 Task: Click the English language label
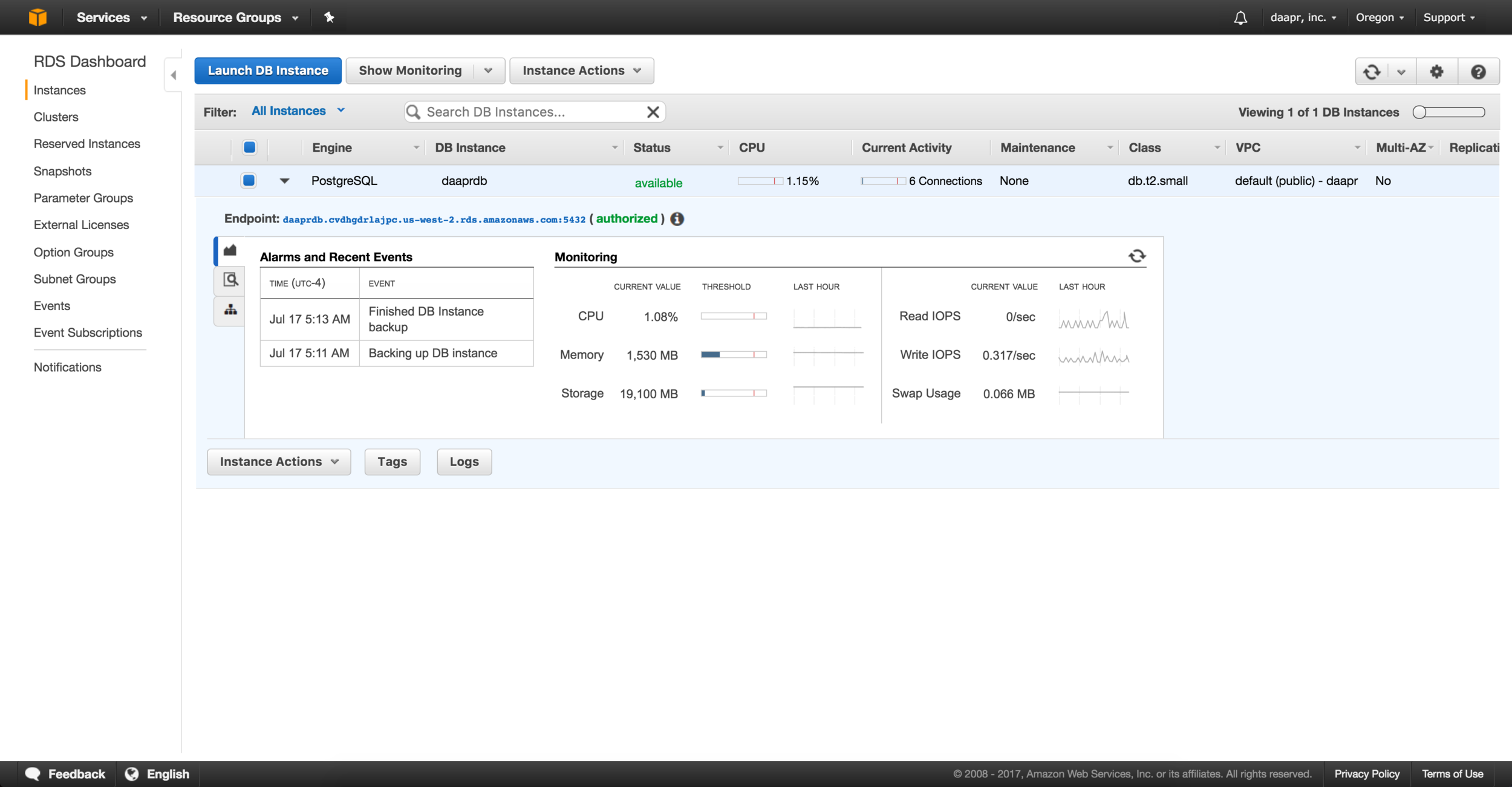(x=168, y=774)
